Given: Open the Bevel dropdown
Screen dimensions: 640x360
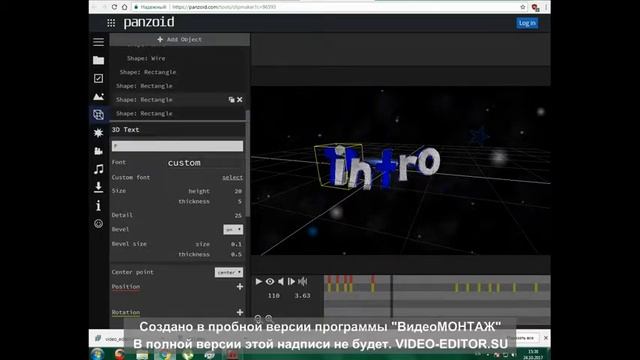Looking at the screenshot, I should (x=233, y=229).
